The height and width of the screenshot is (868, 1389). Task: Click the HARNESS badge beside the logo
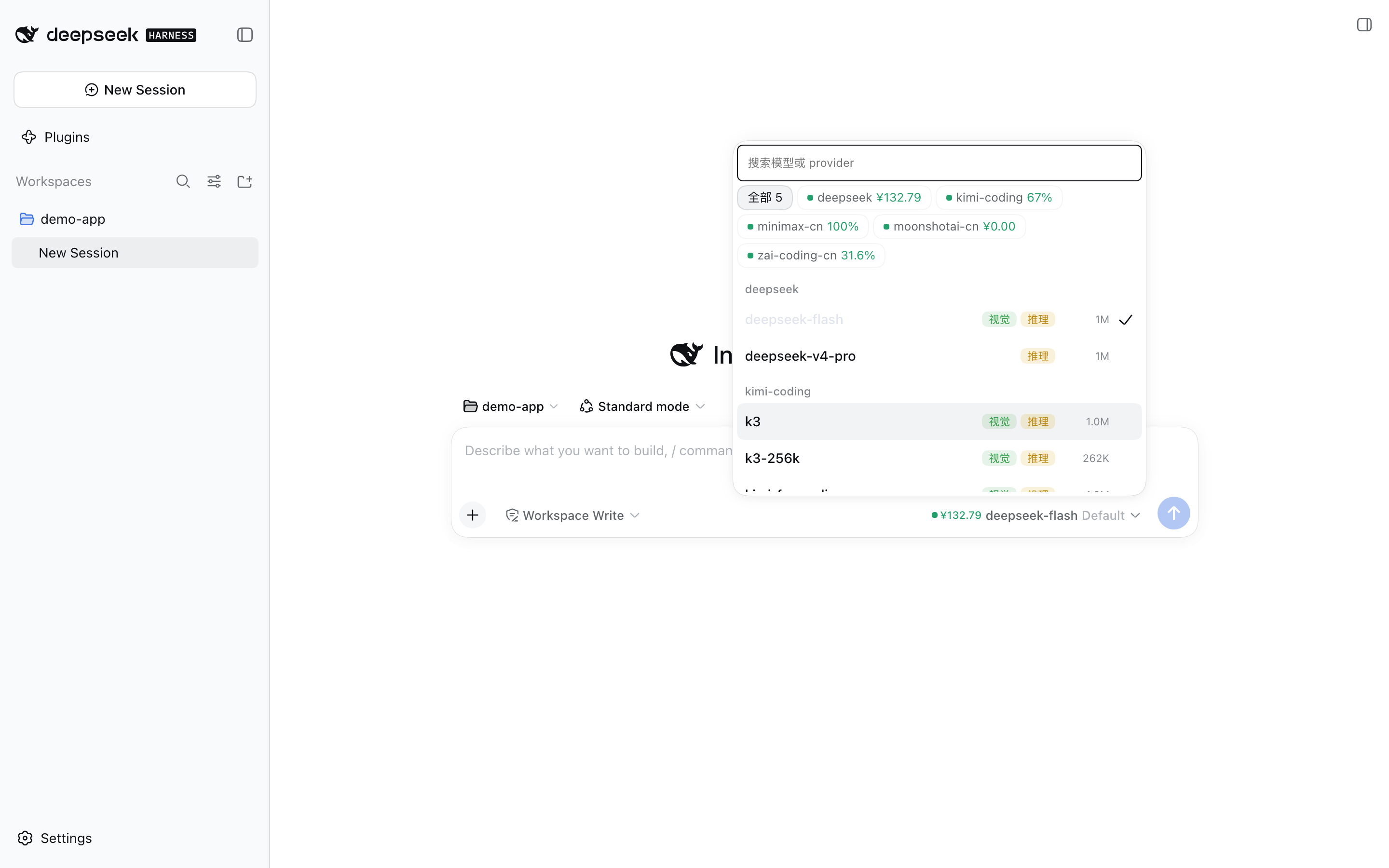click(171, 35)
